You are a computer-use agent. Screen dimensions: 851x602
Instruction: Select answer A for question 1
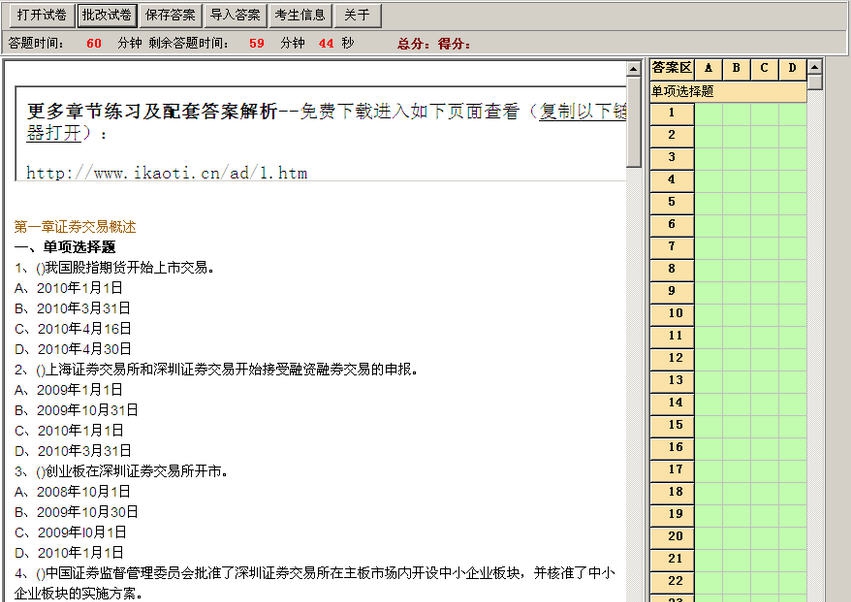[708, 113]
